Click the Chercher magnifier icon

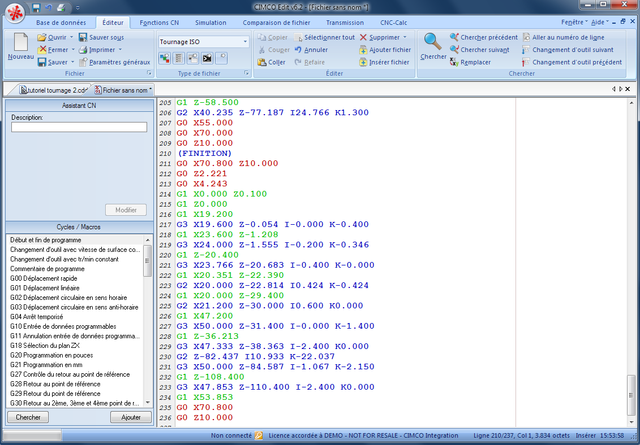(x=432, y=41)
